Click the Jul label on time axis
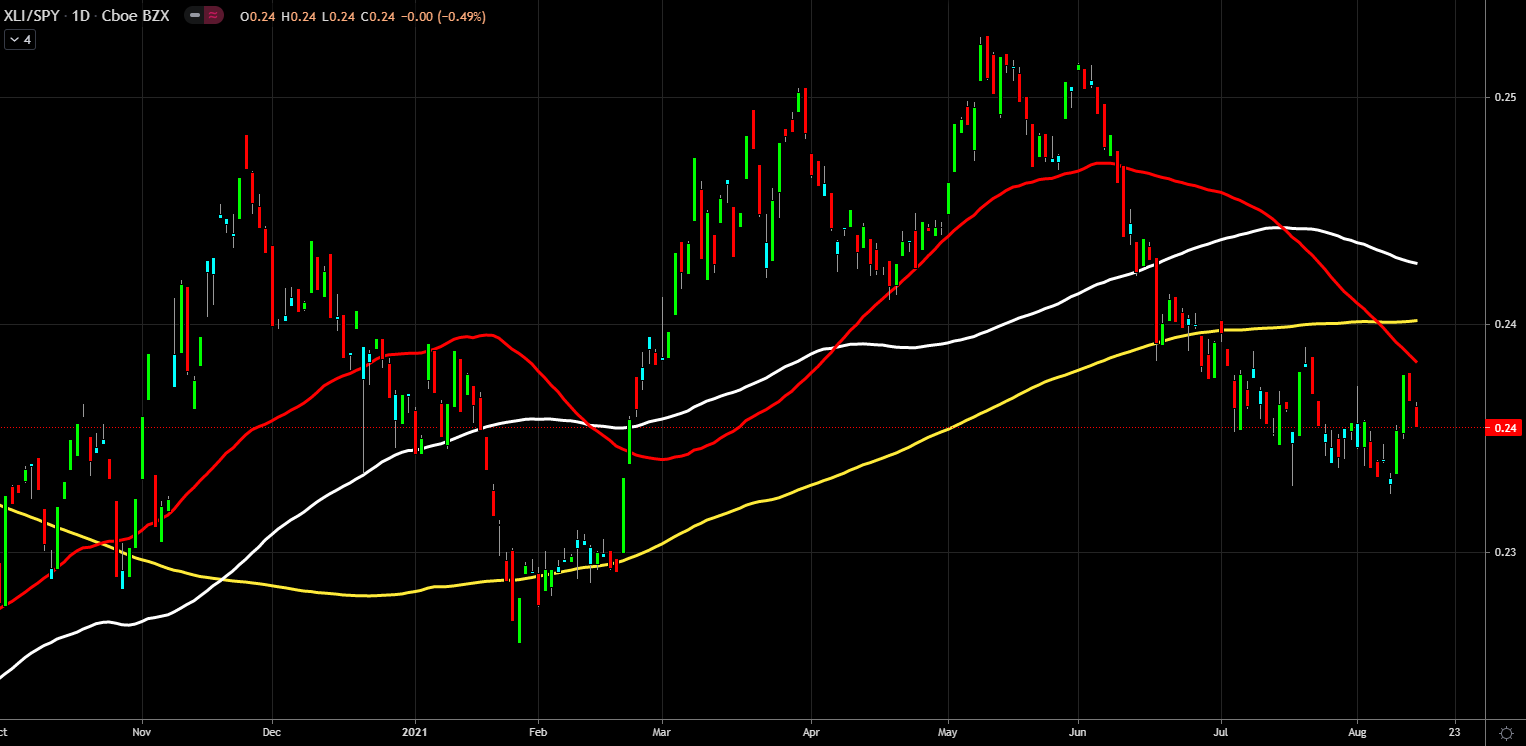Image resolution: width=1526 pixels, height=746 pixels. point(1221,732)
